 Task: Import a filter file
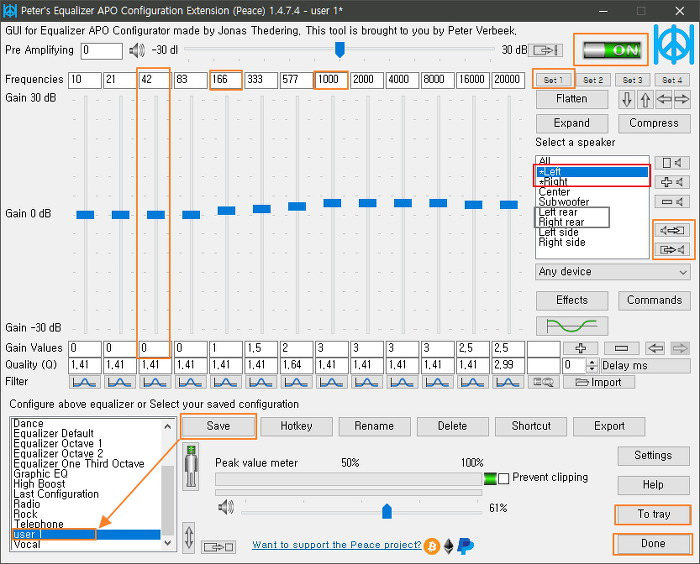(x=599, y=382)
